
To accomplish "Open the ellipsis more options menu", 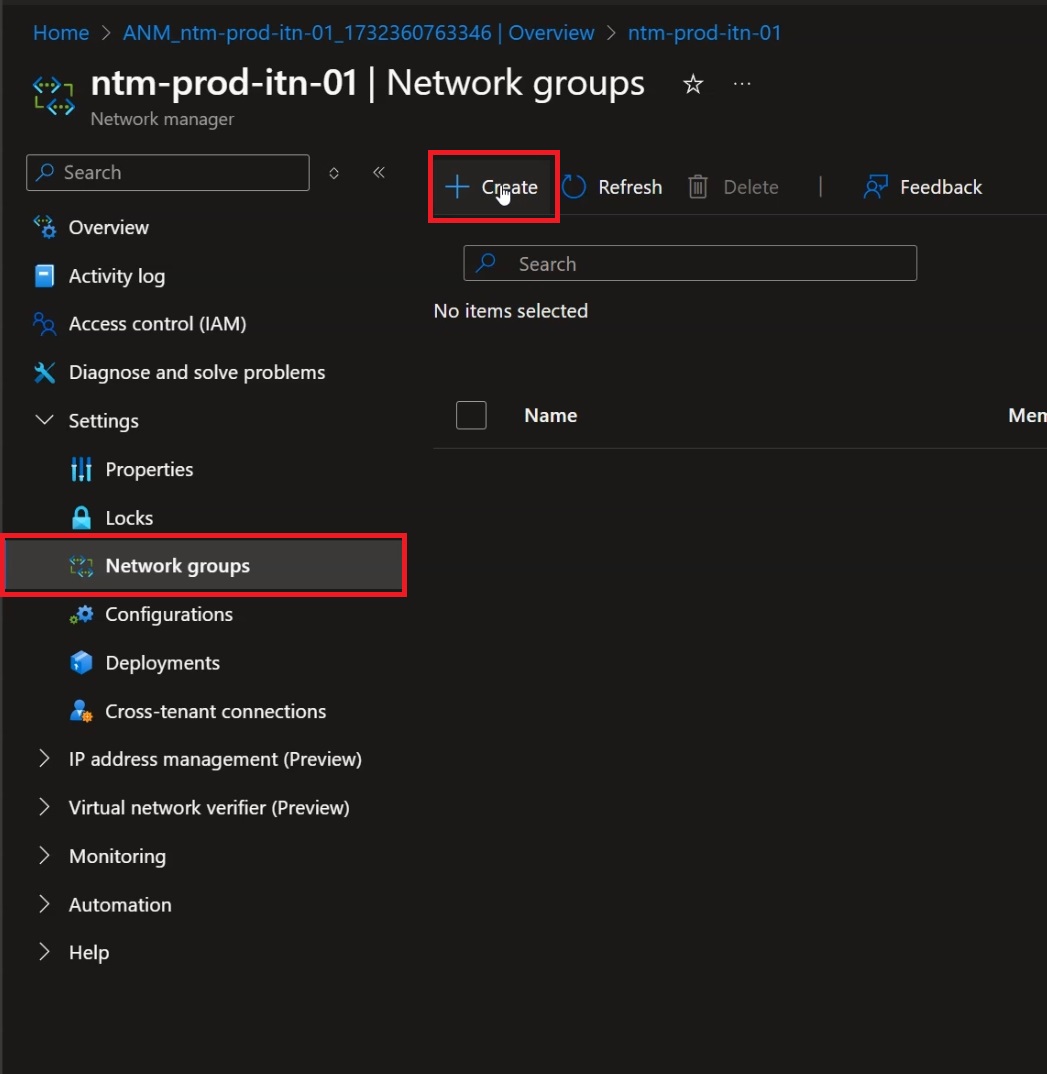I will coord(742,84).
